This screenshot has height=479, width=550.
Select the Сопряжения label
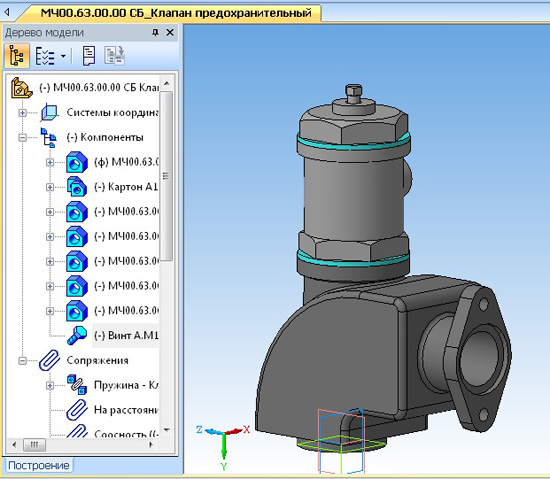[98, 360]
